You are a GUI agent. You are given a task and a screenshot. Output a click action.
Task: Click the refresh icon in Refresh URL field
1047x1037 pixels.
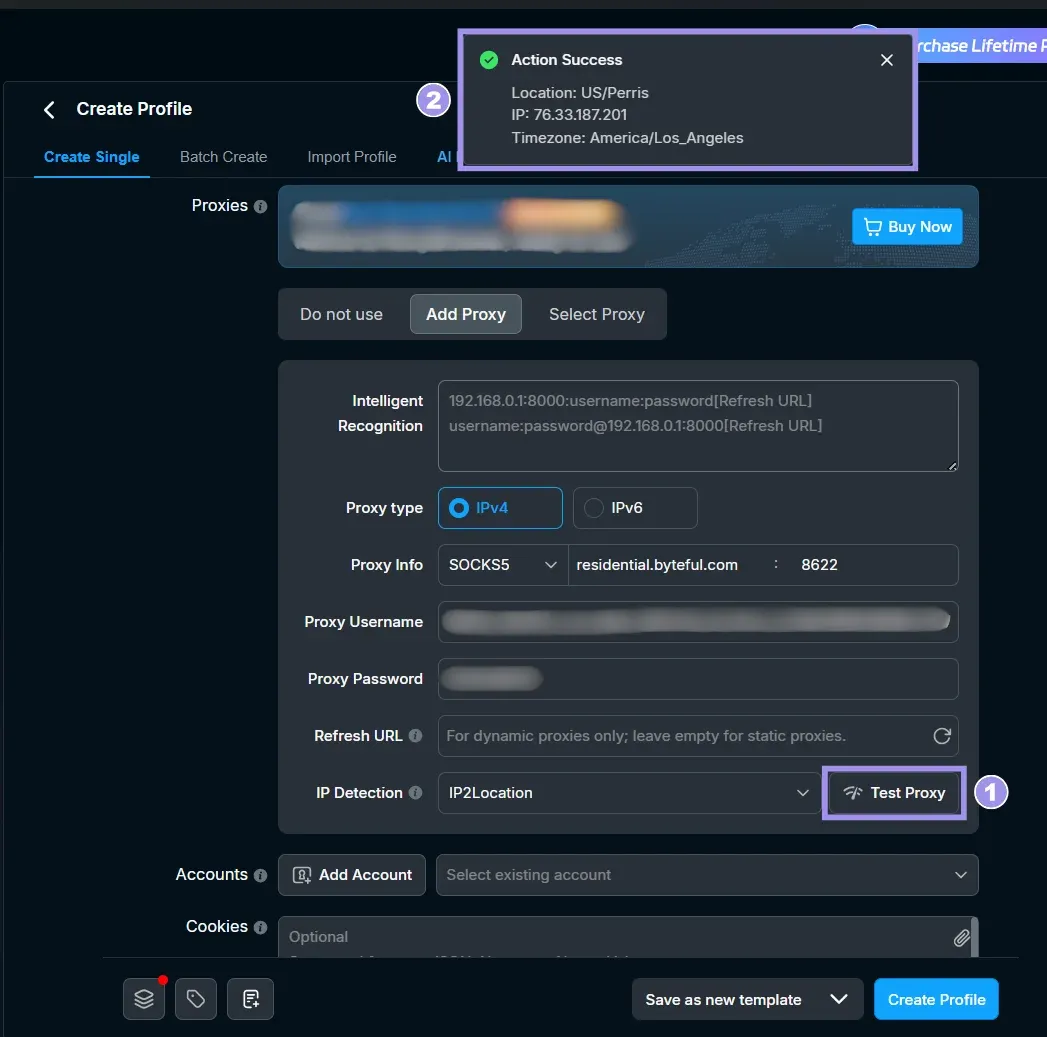[941, 736]
